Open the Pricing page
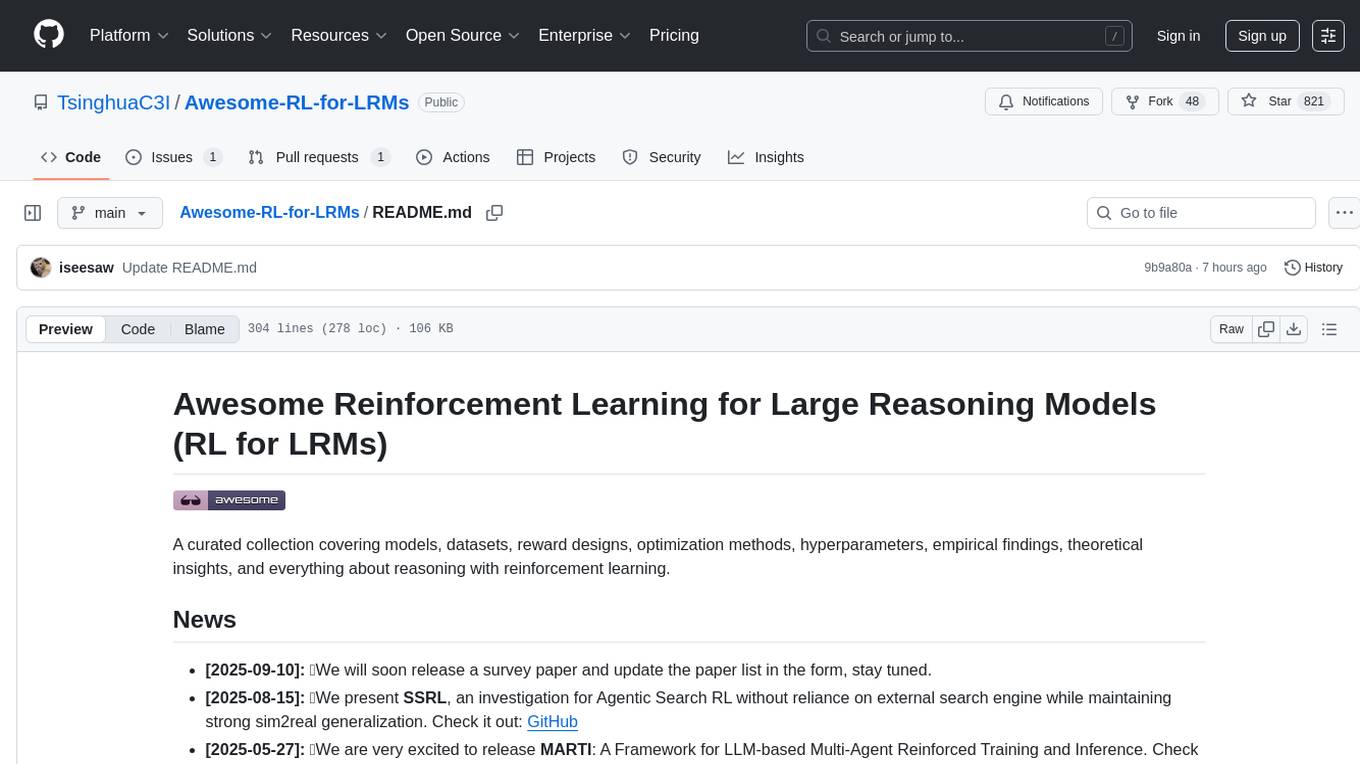This screenshot has width=1360, height=764. coord(674,35)
